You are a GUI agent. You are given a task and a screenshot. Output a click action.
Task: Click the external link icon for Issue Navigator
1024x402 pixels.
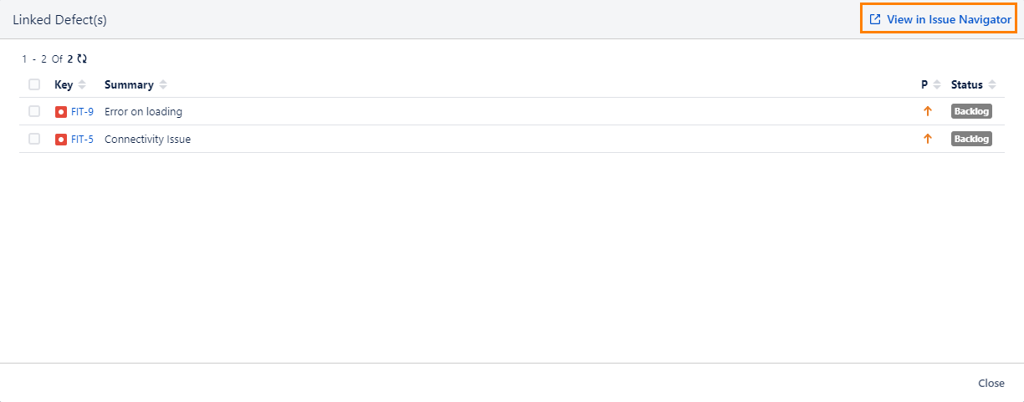tap(875, 20)
